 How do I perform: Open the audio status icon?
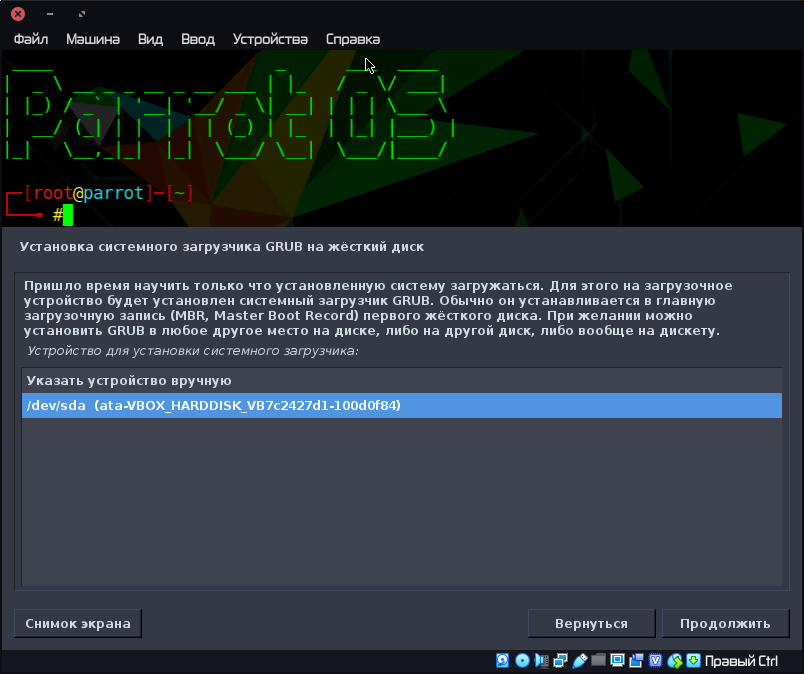pos(541,661)
